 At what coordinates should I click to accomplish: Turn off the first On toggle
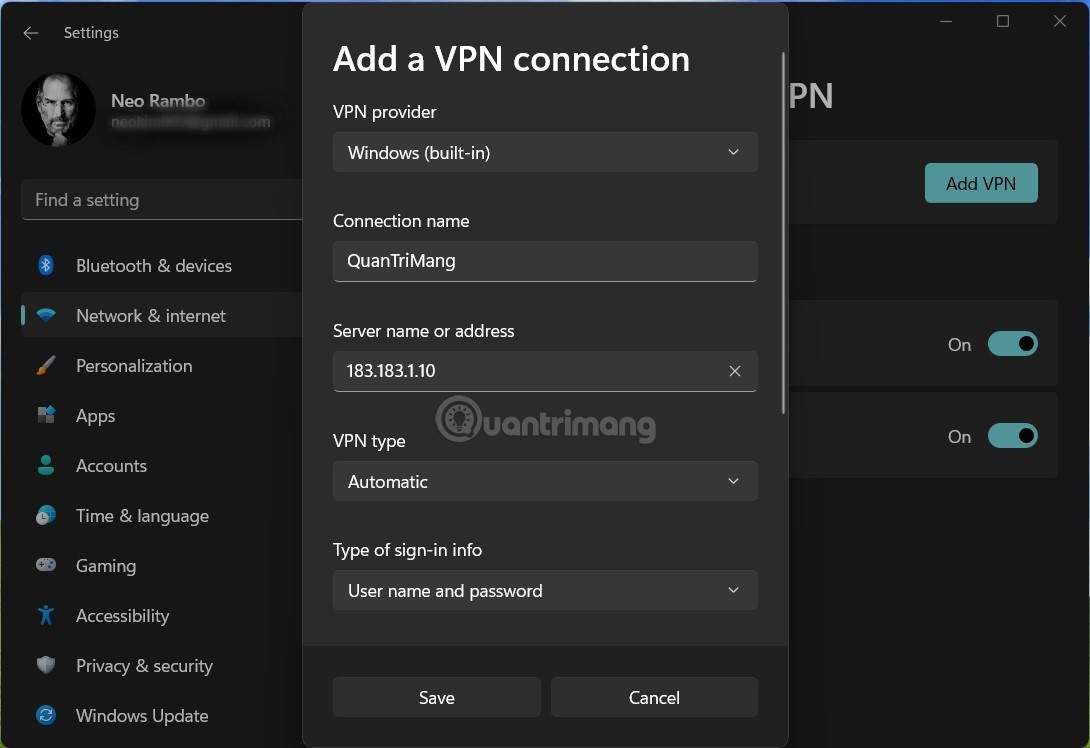coord(1013,343)
